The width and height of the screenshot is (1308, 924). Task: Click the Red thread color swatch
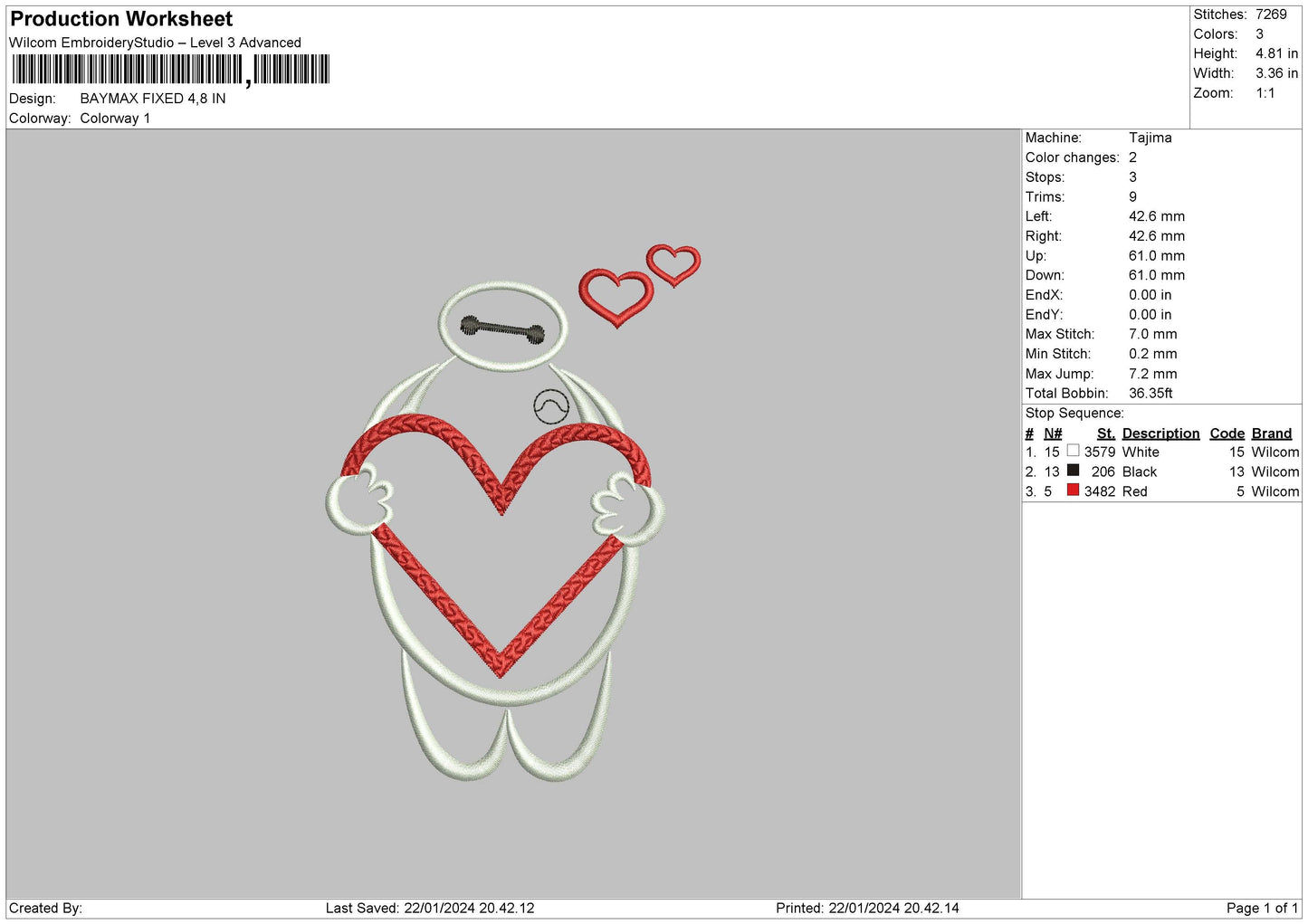1073,491
